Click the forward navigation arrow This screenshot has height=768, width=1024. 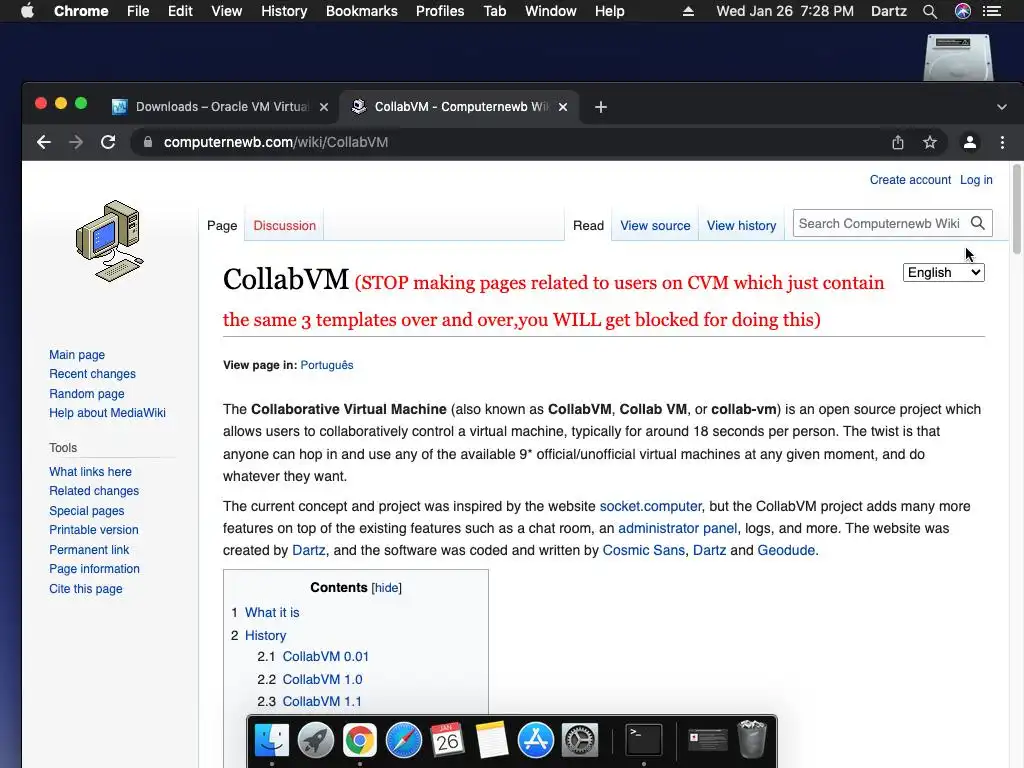[x=76, y=142]
